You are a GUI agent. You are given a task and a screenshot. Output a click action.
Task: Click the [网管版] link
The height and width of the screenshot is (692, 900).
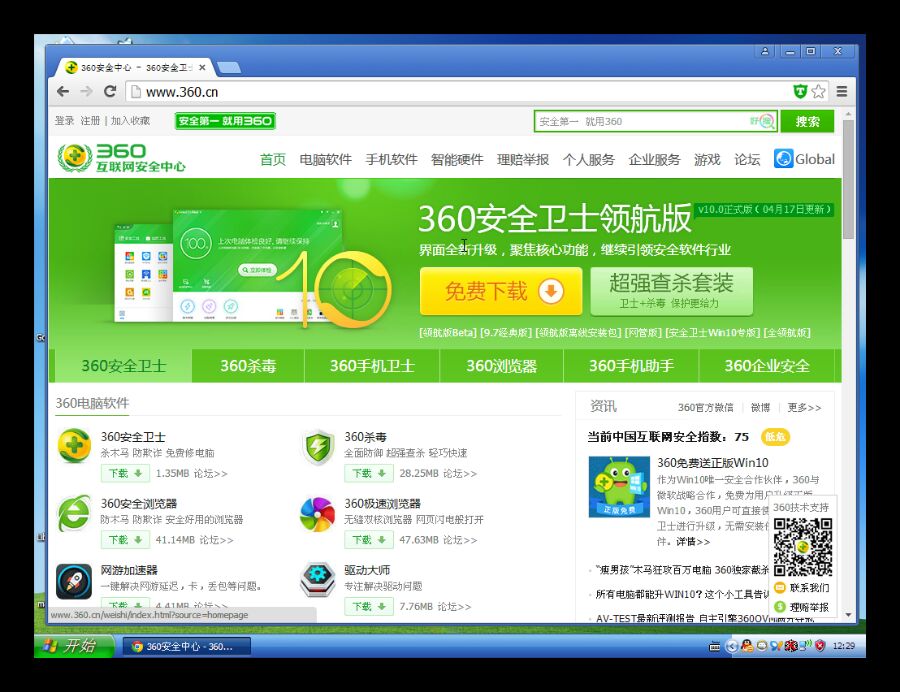[x=643, y=333]
